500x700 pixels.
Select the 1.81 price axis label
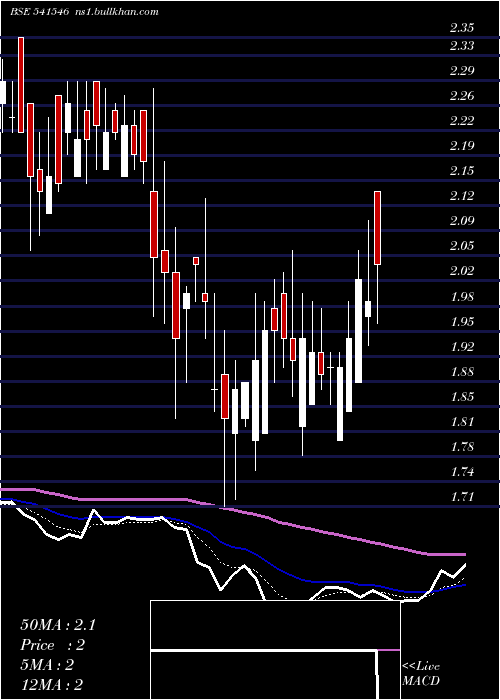[462, 421]
